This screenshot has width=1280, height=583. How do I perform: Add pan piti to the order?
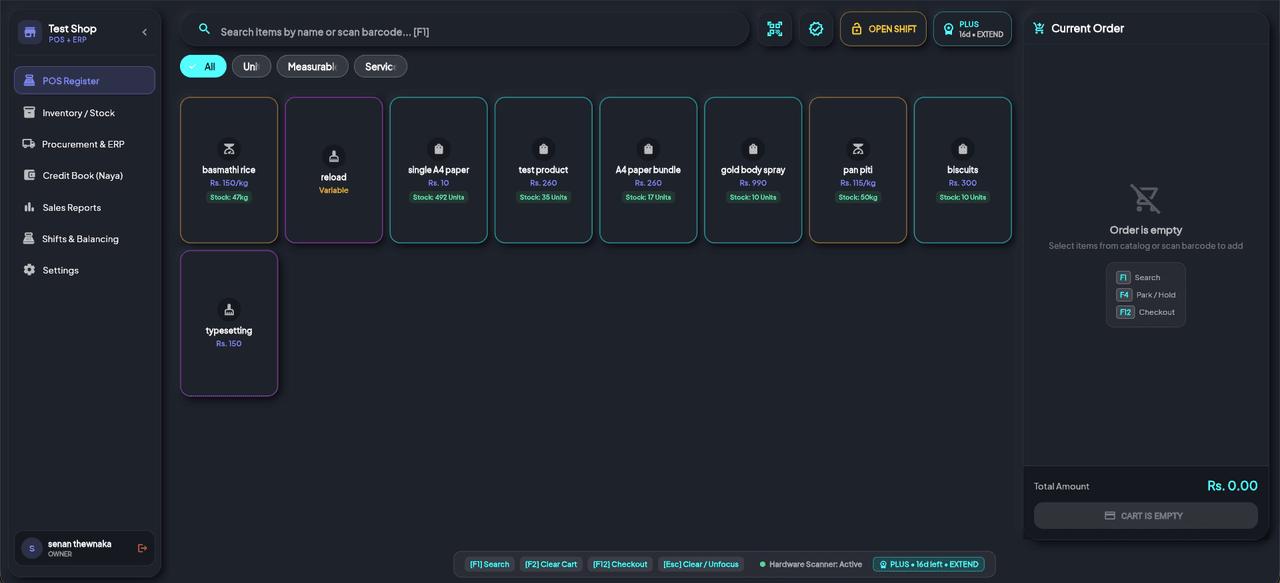pos(858,170)
